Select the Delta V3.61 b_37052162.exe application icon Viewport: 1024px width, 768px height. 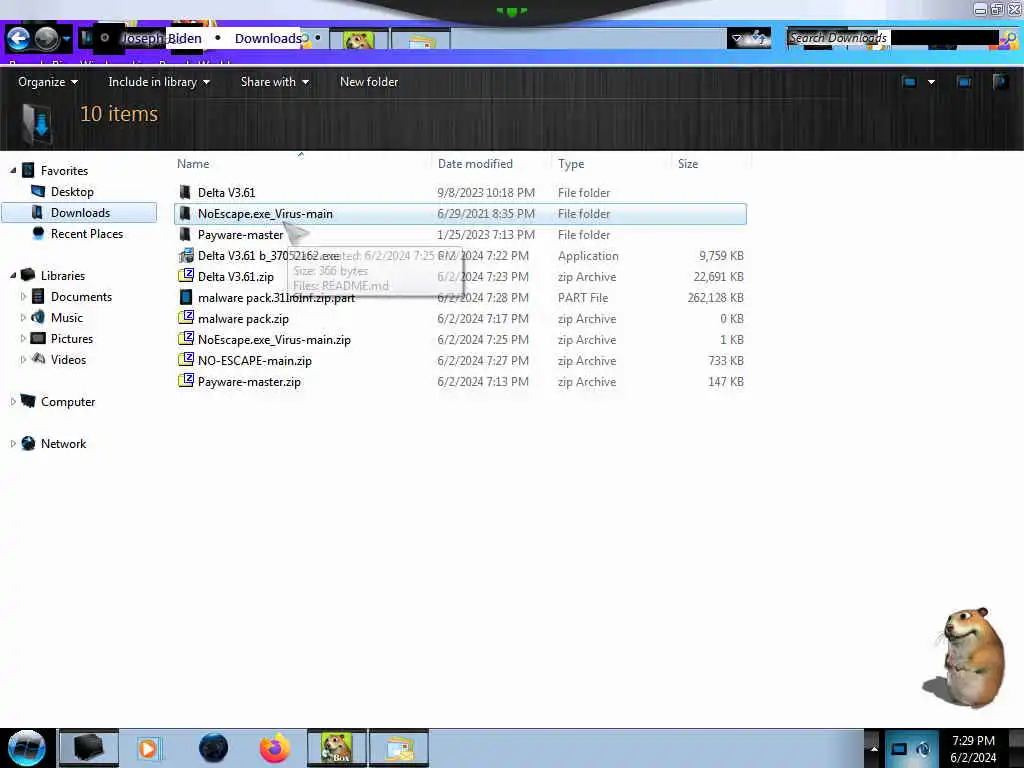(186, 255)
